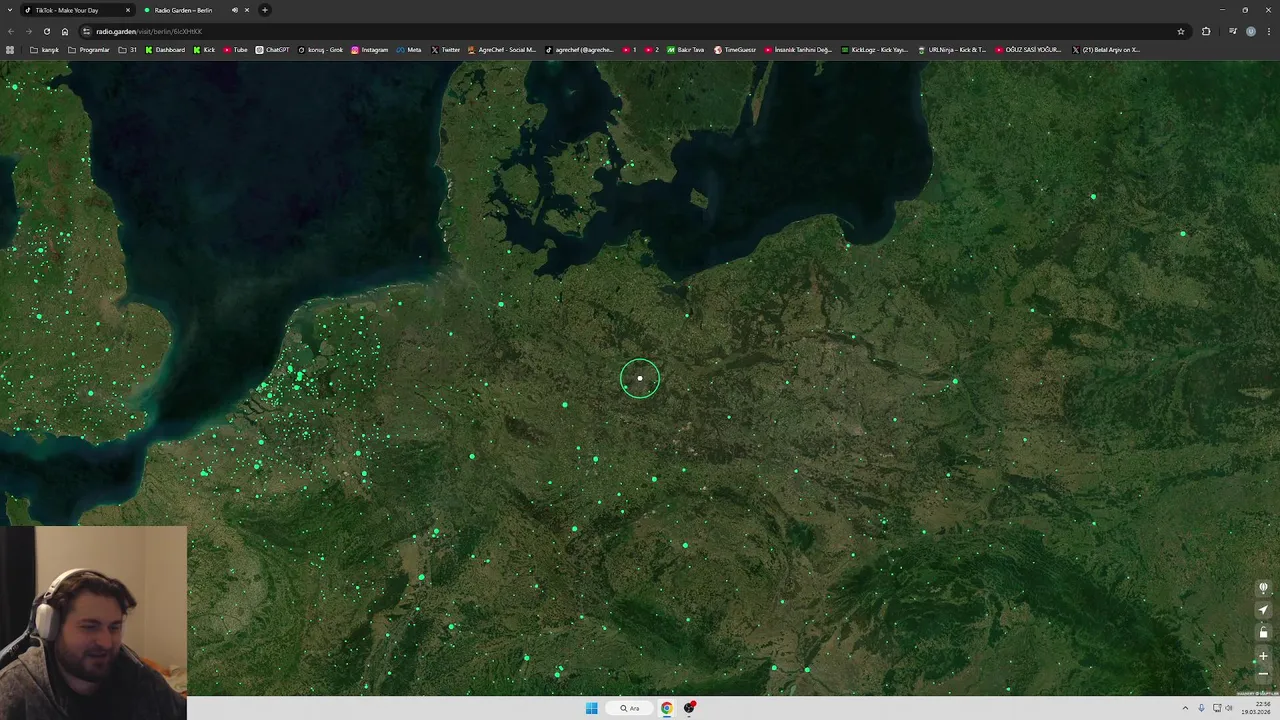Expand the tab search dropdown
Screen dimensions: 1280x720
click(x=9, y=10)
